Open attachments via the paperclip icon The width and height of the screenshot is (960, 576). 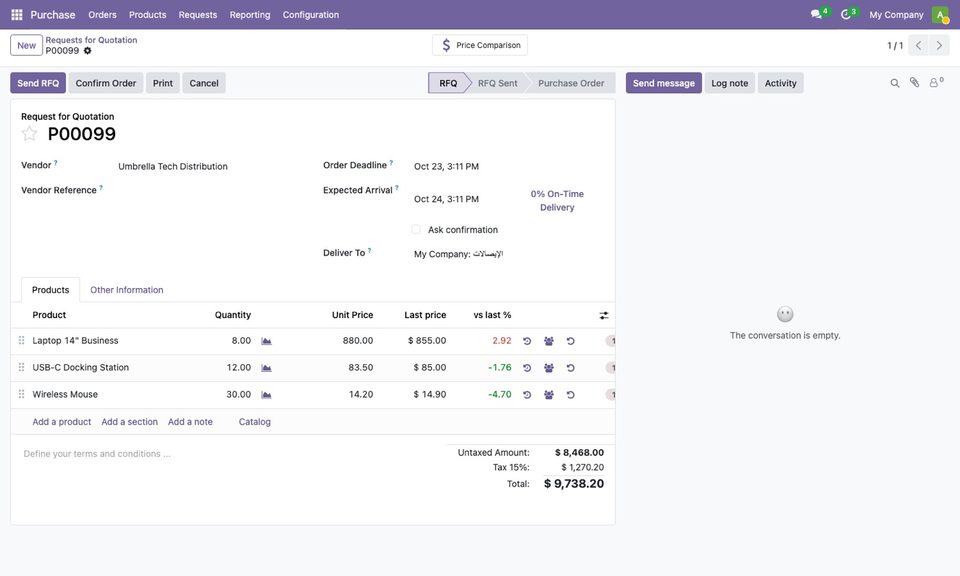[x=914, y=83]
